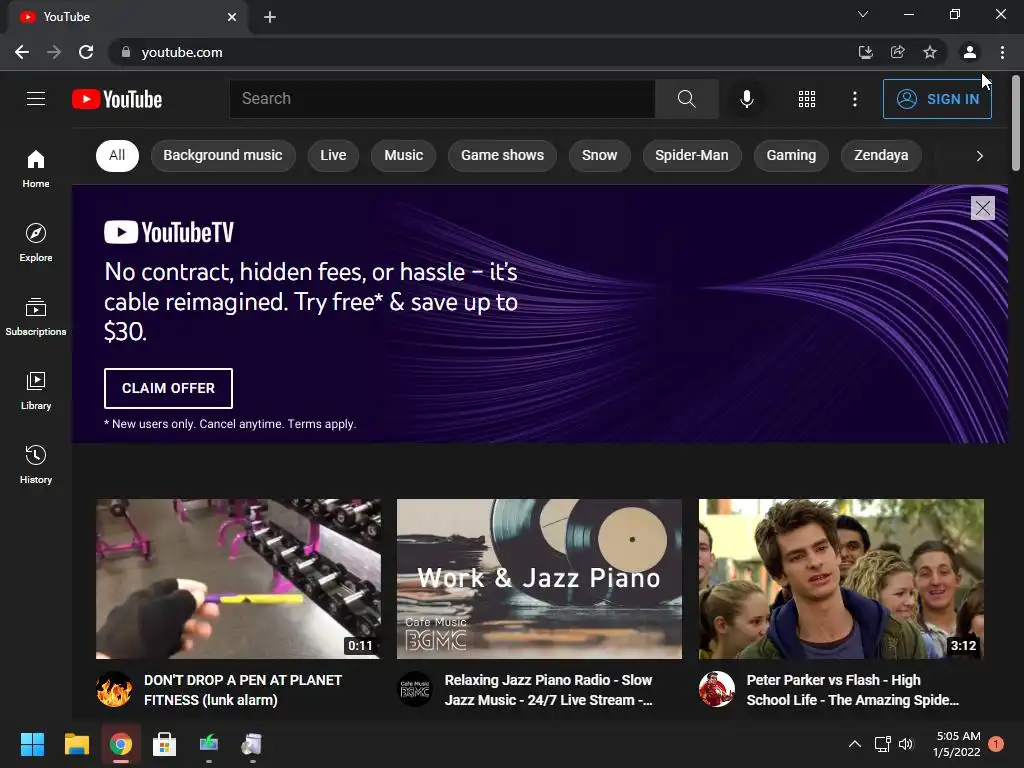Open the Peter Parker vs Flash thumbnail
The image size is (1024, 768).
click(x=841, y=579)
